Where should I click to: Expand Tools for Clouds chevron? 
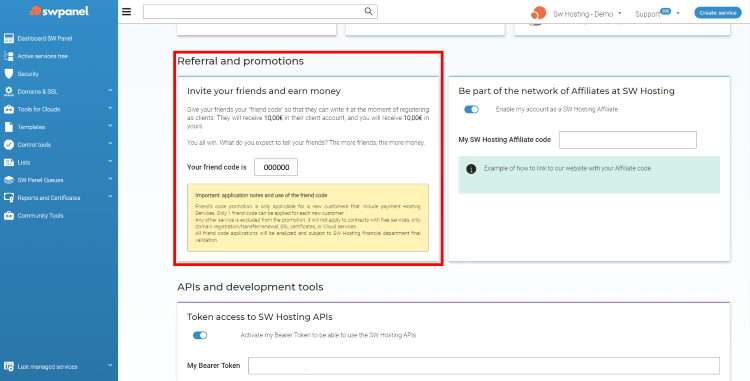pyautogui.click(x=110, y=108)
